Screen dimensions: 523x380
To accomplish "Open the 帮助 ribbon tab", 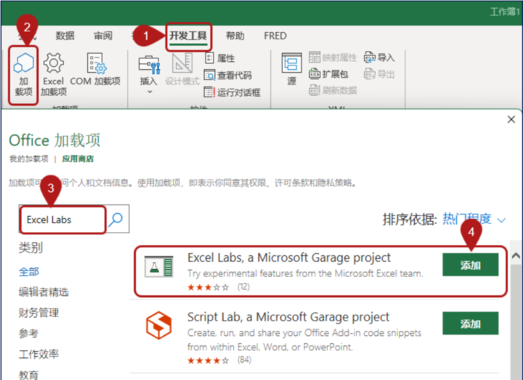I will coord(235,36).
